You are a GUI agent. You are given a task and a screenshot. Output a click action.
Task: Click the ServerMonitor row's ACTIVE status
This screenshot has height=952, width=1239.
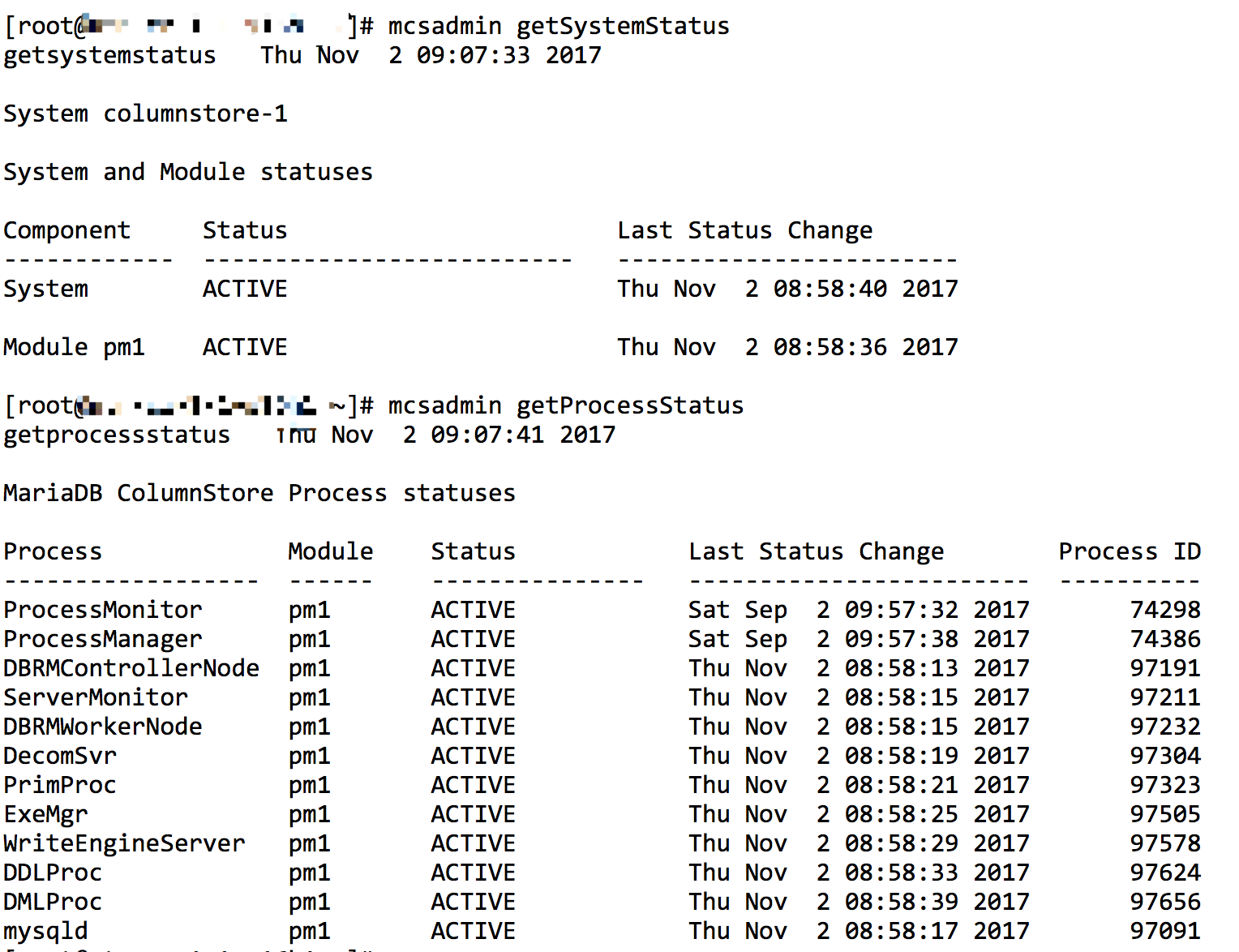pyautogui.click(x=473, y=697)
